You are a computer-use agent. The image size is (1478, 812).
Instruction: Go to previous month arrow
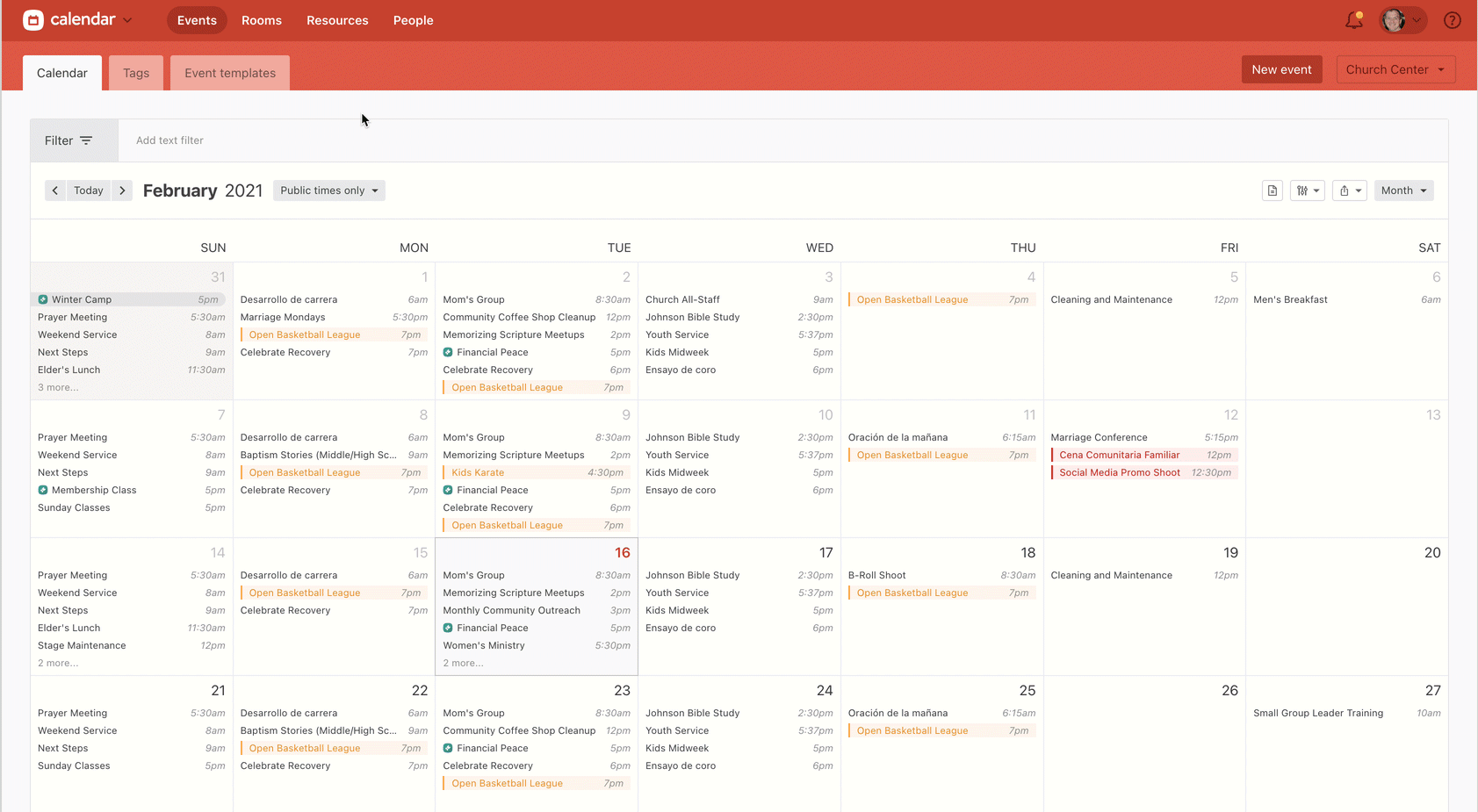point(55,190)
